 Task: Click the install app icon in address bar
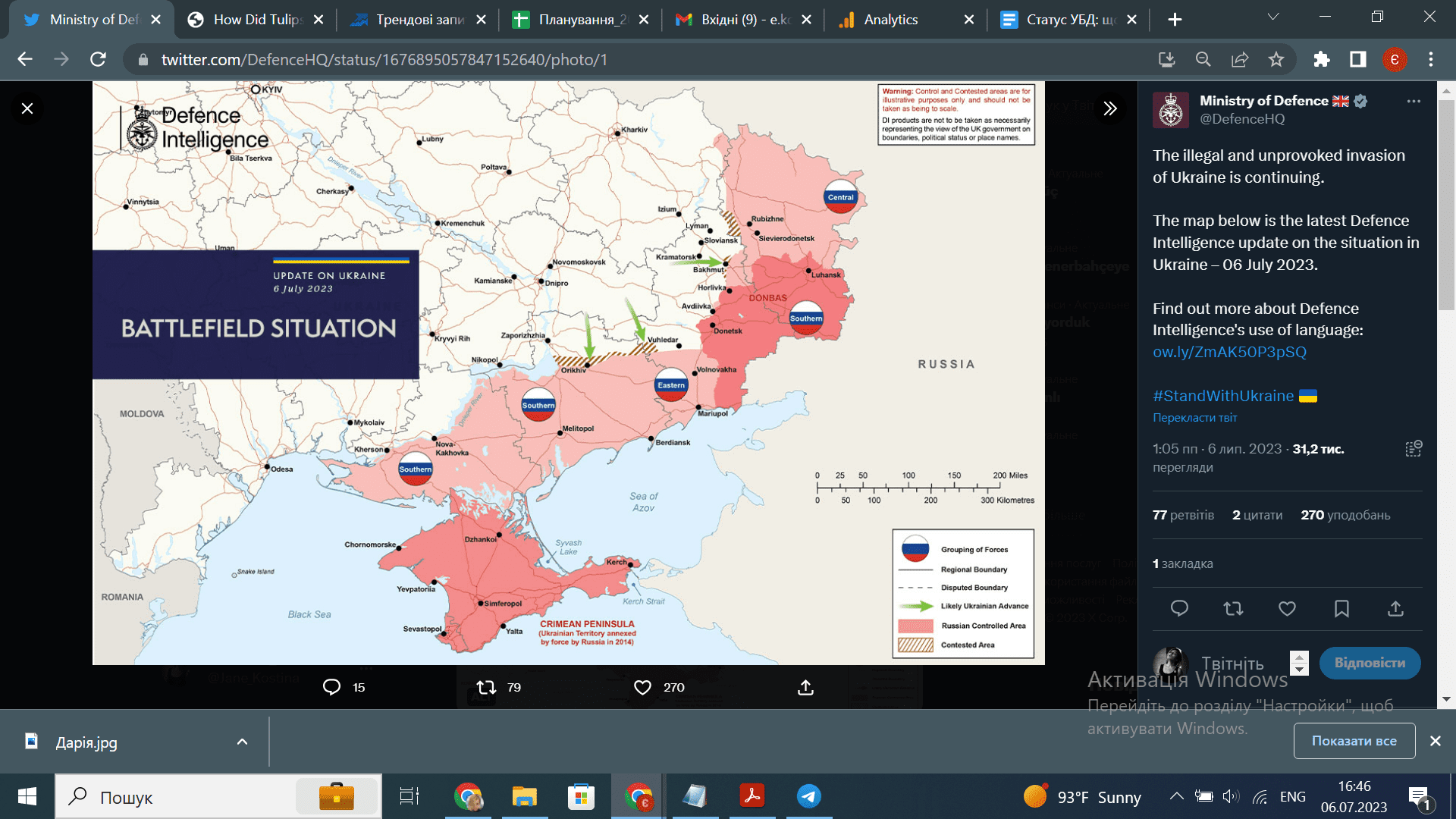[1166, 59]
